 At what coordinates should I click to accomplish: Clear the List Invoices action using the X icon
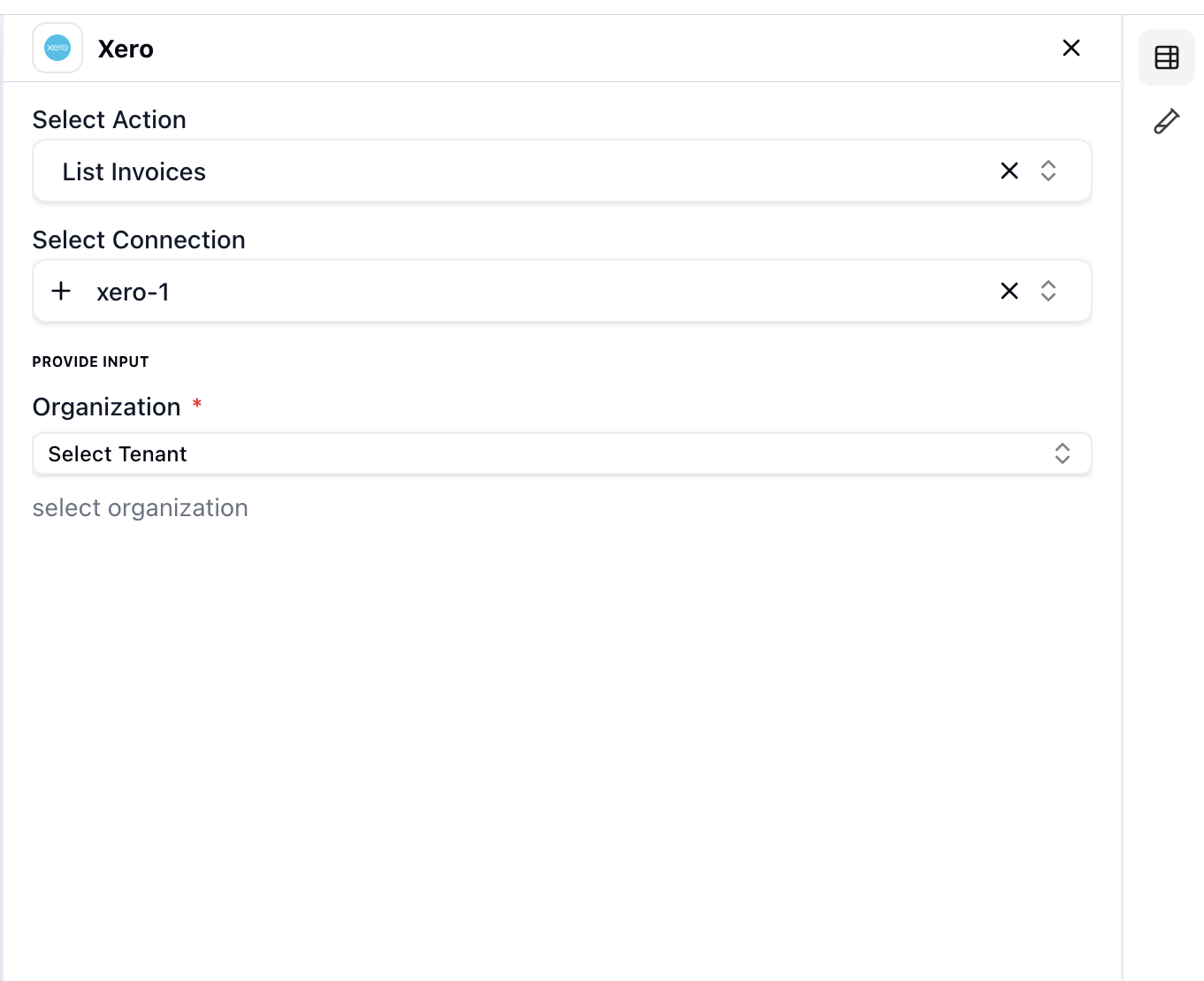pos(1010,171)
